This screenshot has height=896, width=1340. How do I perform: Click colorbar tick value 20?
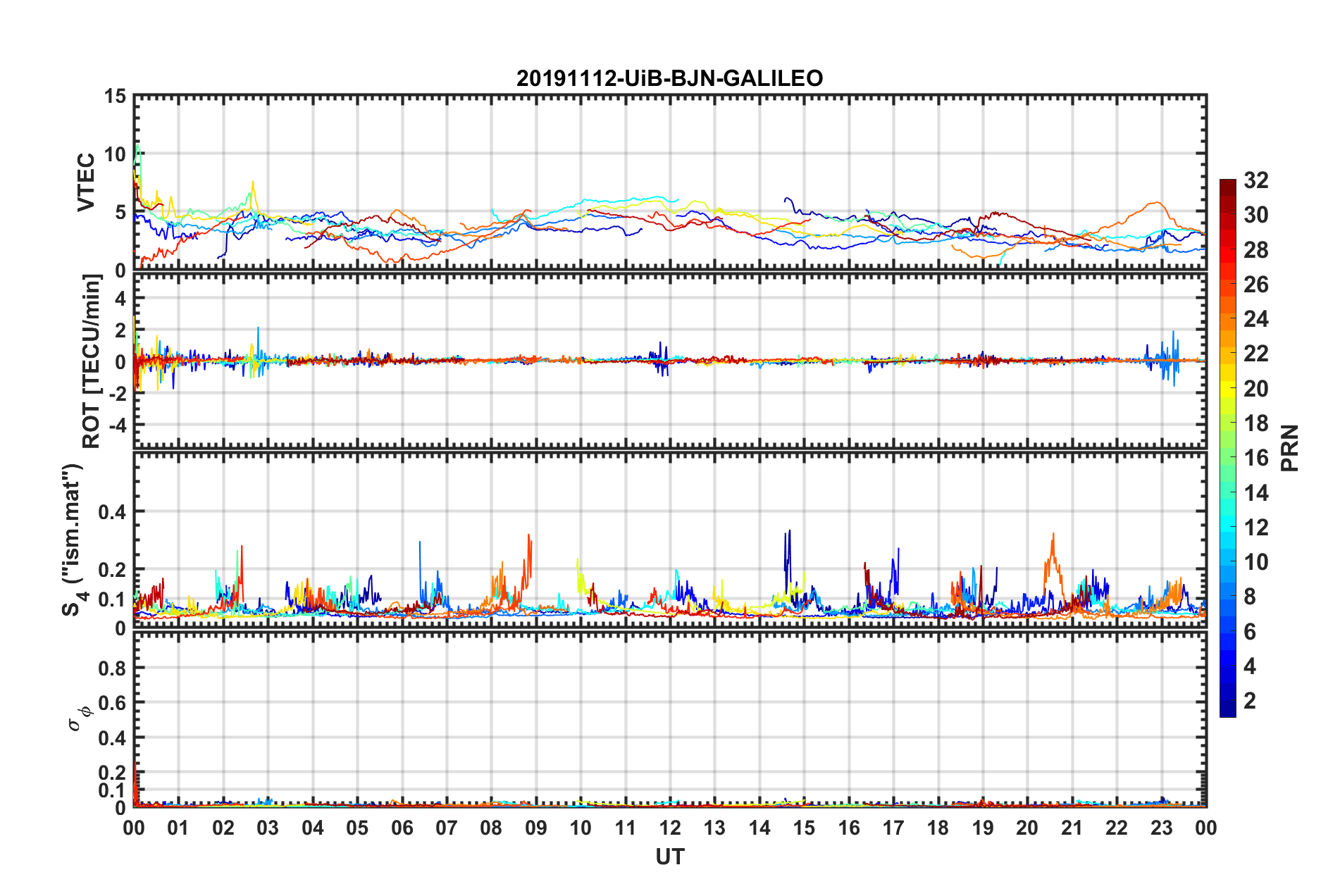coord(1255,389)
